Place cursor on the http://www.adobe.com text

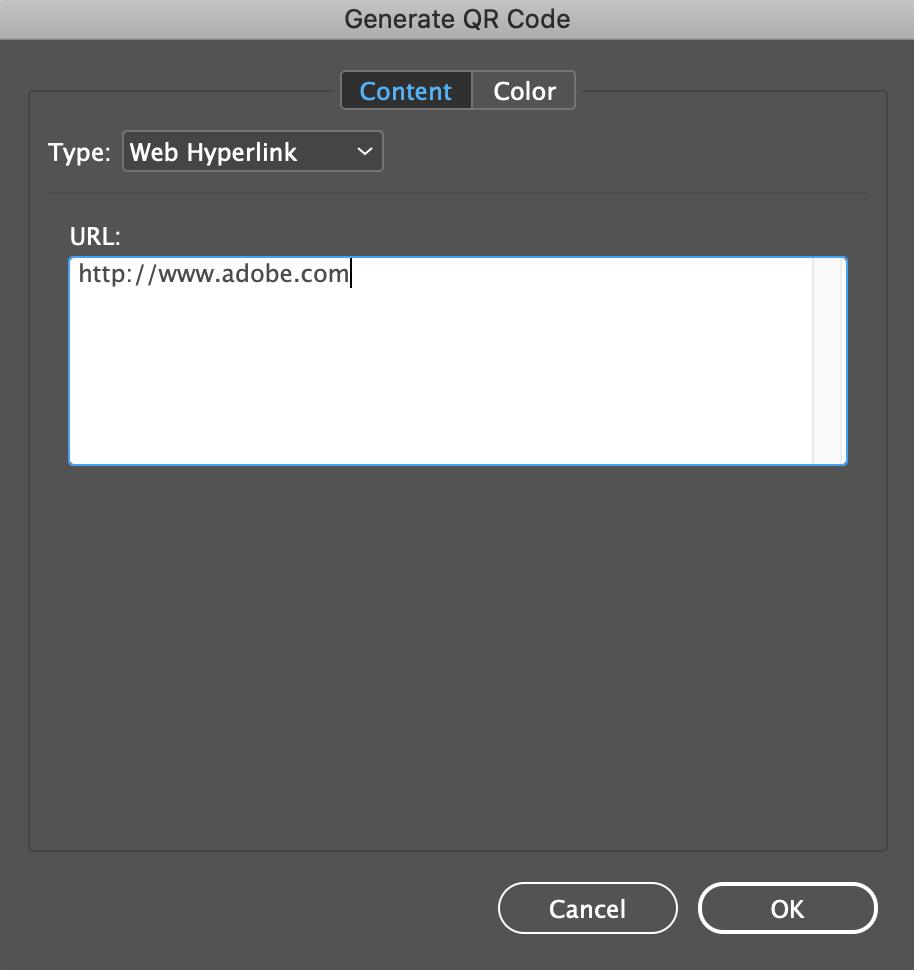pos(214,273)
